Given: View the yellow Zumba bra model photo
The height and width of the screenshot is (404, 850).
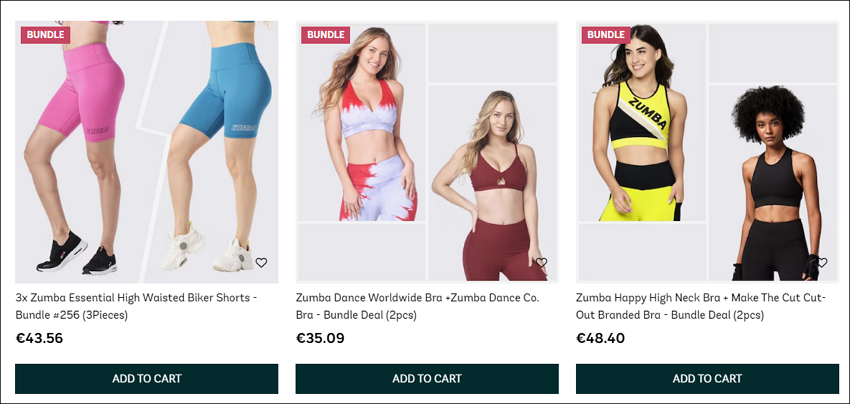Looking at the screenshot, I should pyautogui.click(x=642, y=122).
